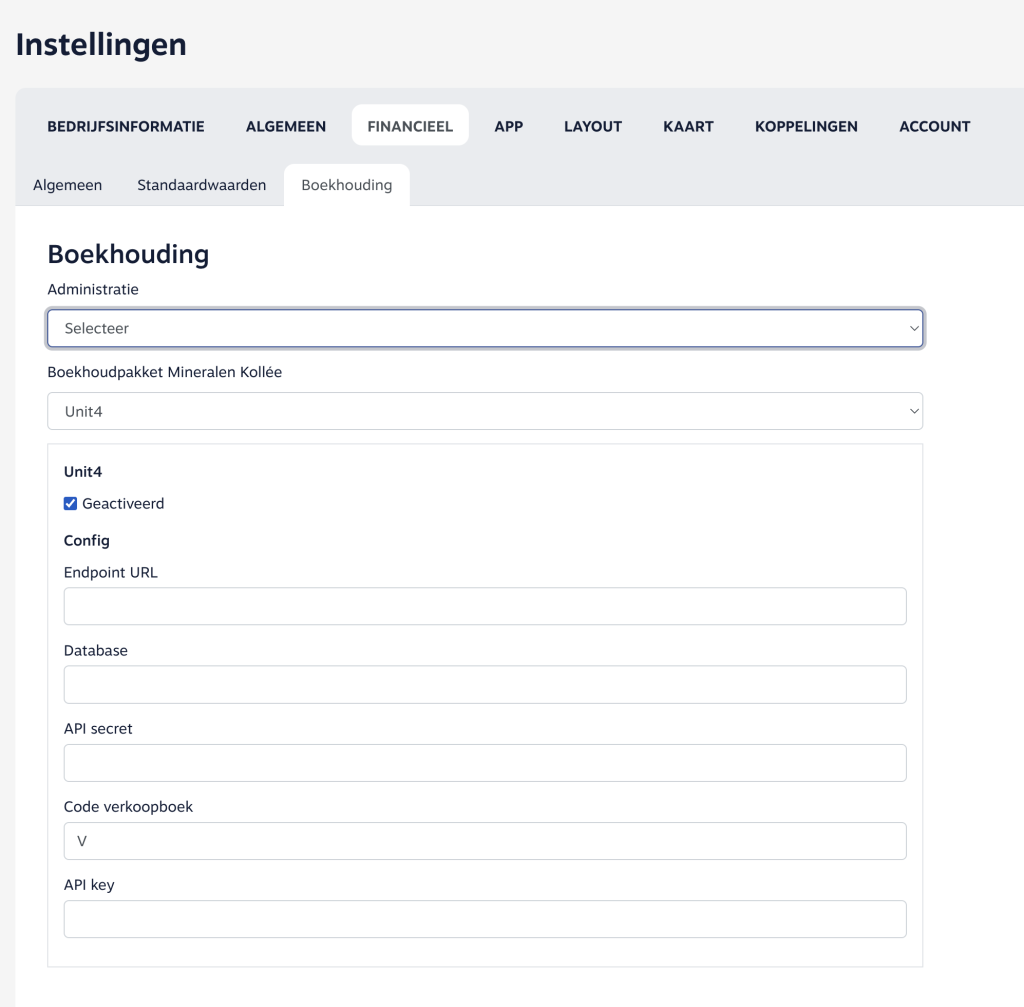Select the Algemeen sub-tab under Financieel
Image resolution: width=1024 pixels, height=1007 pixels.
68,185
